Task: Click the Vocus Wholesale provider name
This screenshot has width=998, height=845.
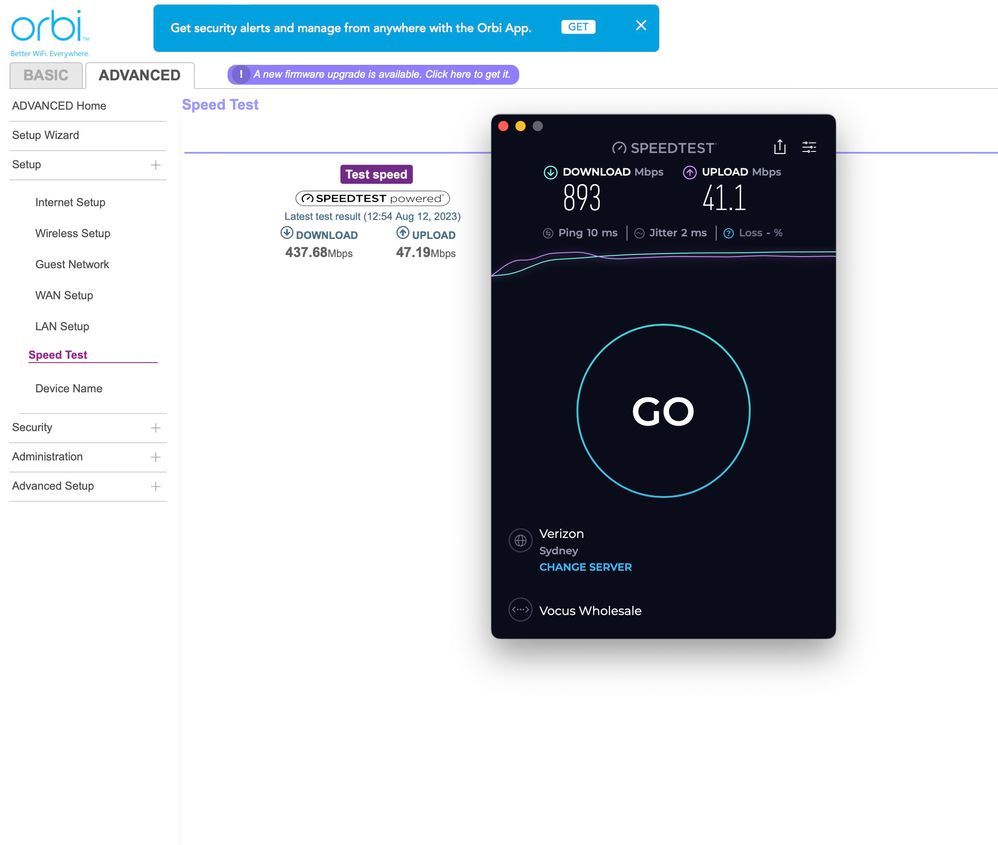Action: coord(590,611)
